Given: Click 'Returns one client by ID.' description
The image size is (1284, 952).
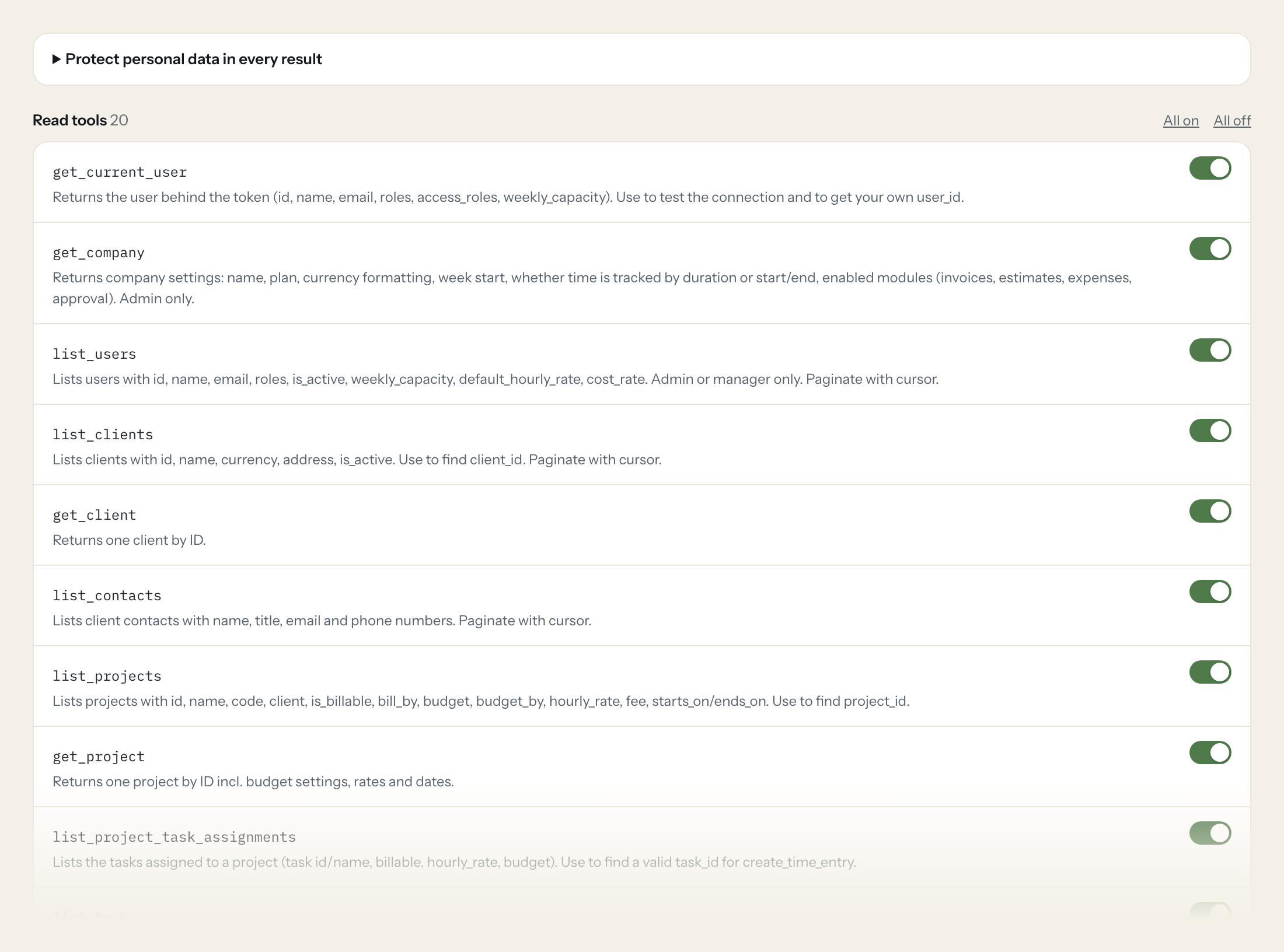Looking at the screenshot, I should point(129,540).
